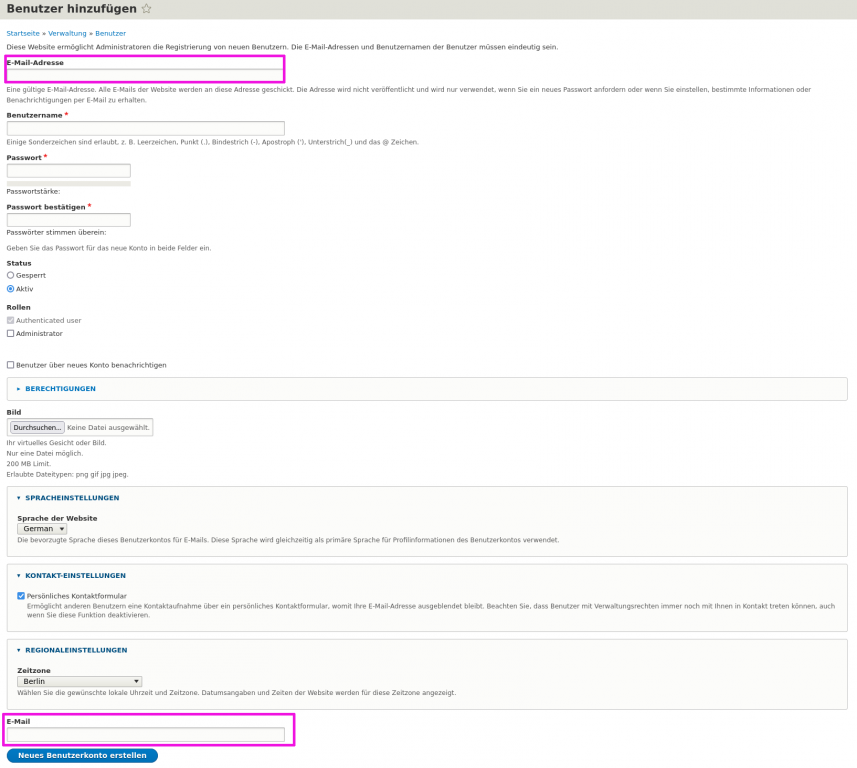The height and width of the screenshot is (768, 857).
Task: Click Neues Benutzerkonto erstellen button
Action: click(x=82, y=755)
